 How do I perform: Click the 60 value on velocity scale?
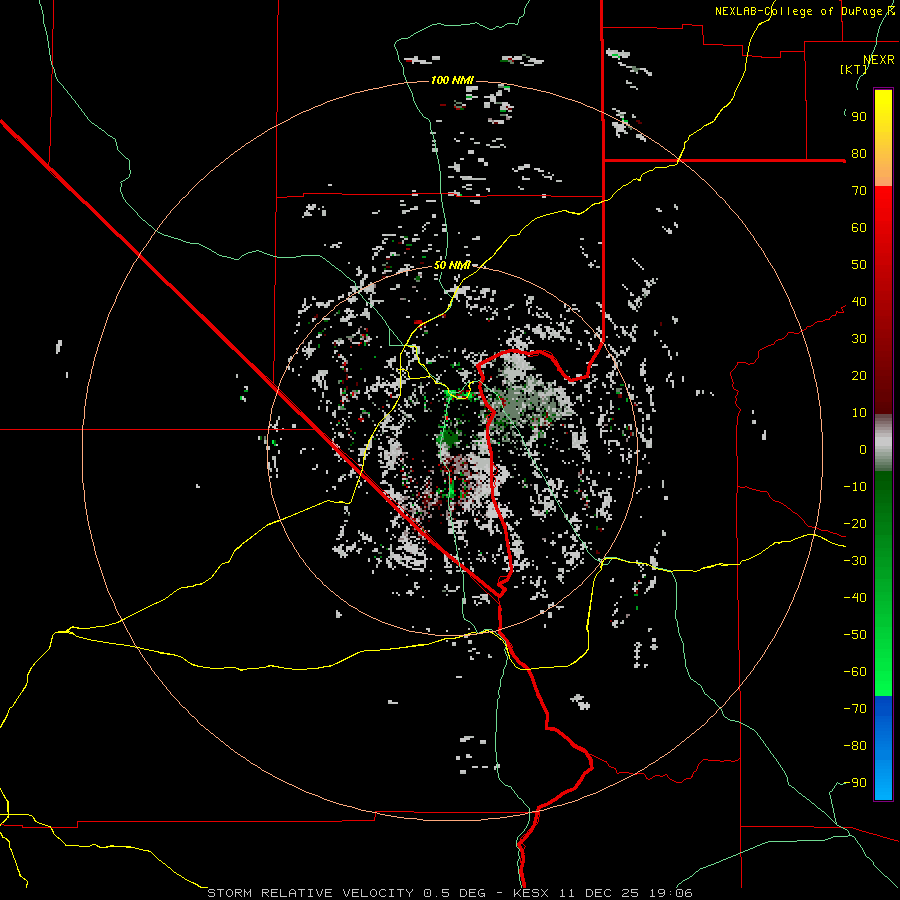click(x=859, y=228)
